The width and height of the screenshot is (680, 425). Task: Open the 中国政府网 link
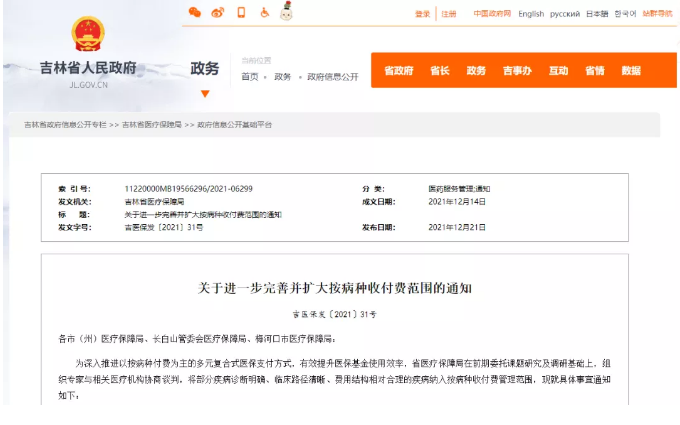(x=490, y=14)
